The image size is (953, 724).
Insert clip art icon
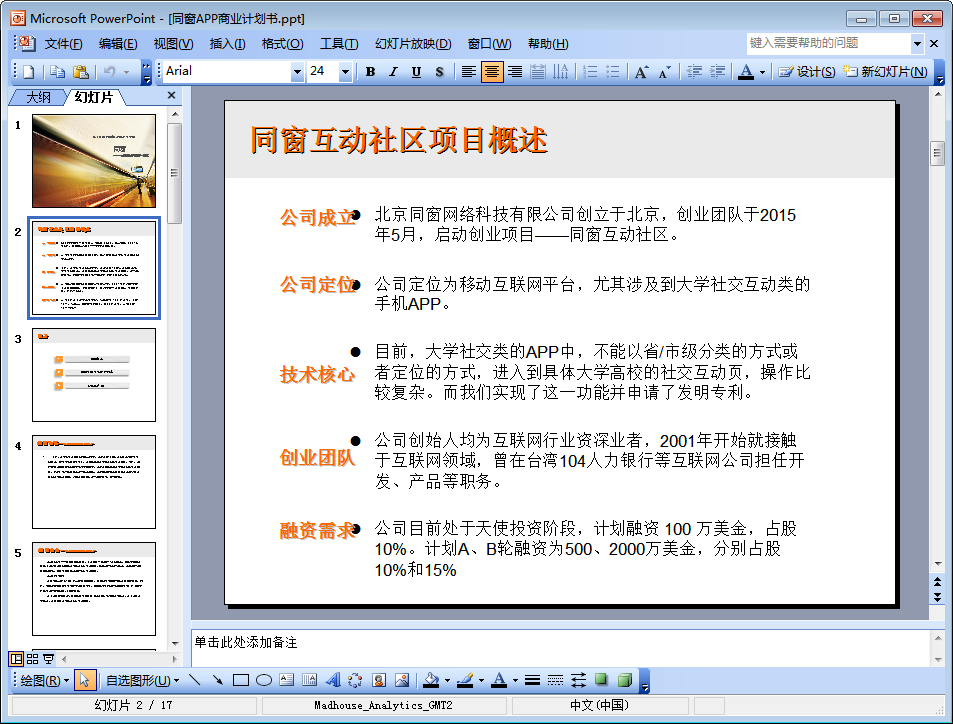(x=379, y=680)
